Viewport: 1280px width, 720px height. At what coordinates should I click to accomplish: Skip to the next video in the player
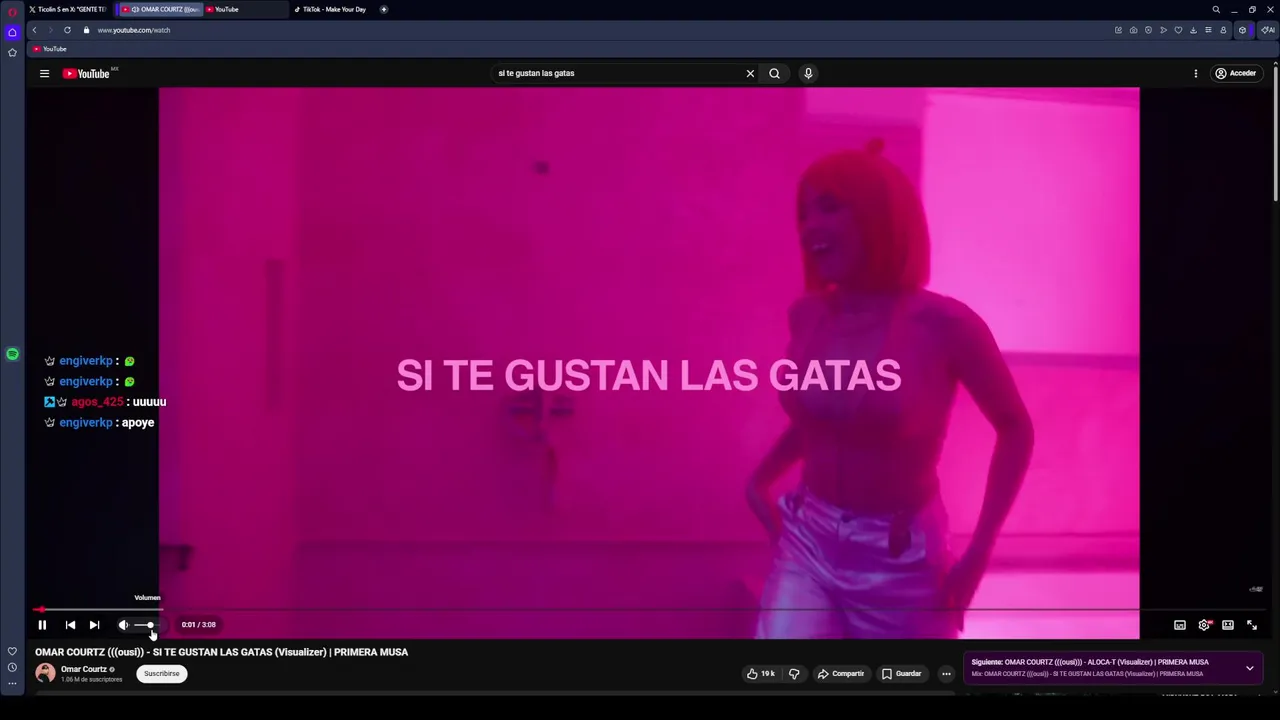pos(94,625)
